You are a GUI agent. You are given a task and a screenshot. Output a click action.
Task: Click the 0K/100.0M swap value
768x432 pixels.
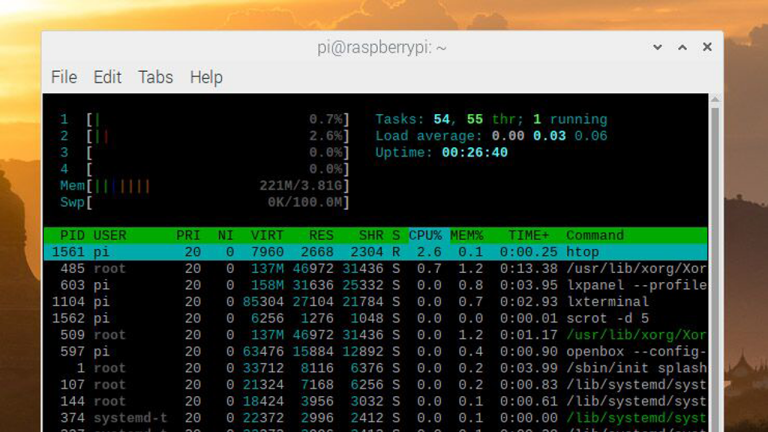tap(305, 203)
